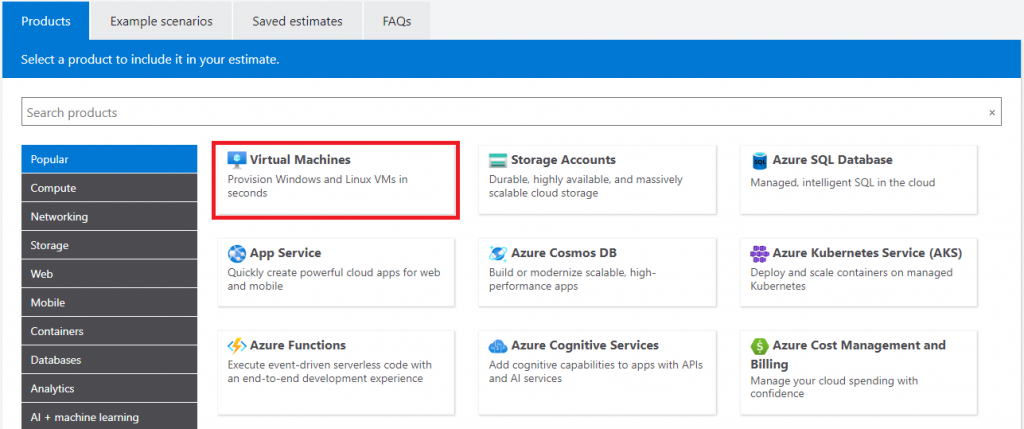This screenshot has width=1024, height=429.
Task: Click the Azure SQL Database icon
Action: click(x=760, y=160)
